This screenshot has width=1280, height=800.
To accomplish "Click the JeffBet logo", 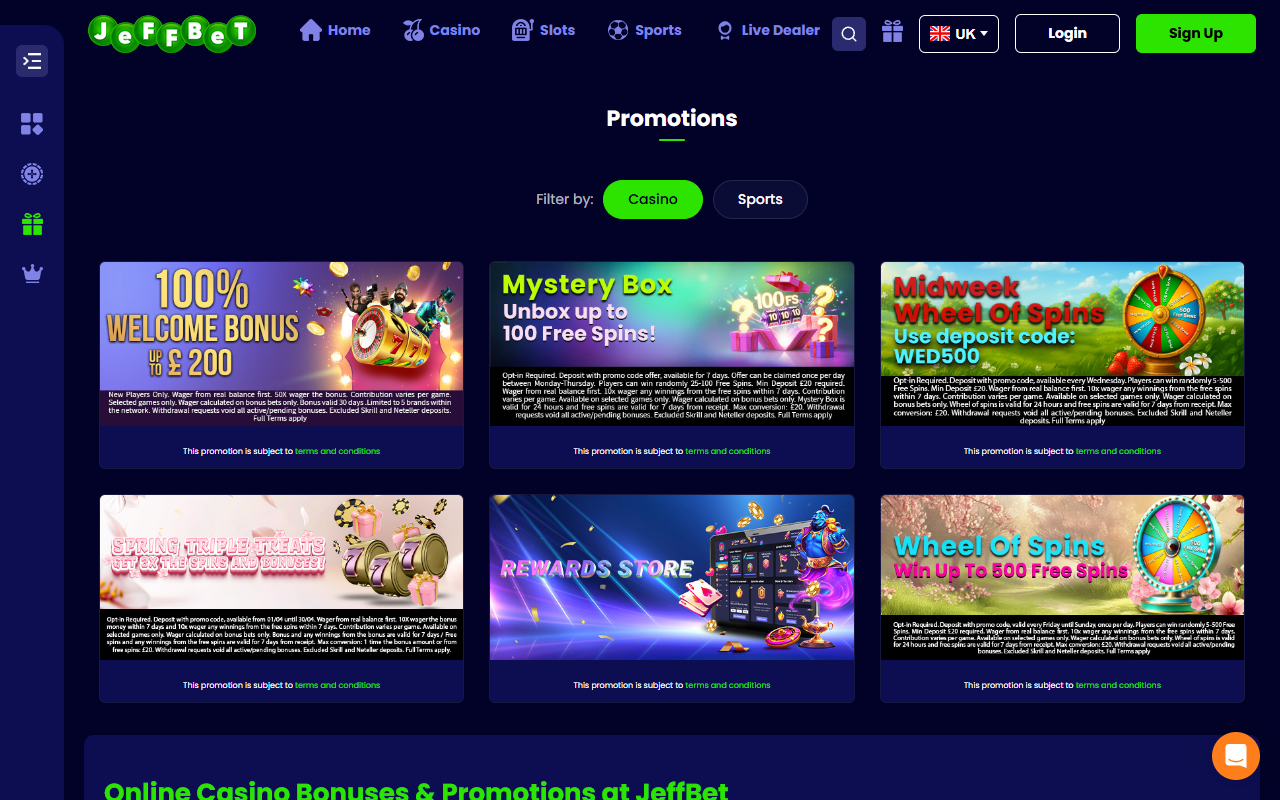I will tap(172, 33).
